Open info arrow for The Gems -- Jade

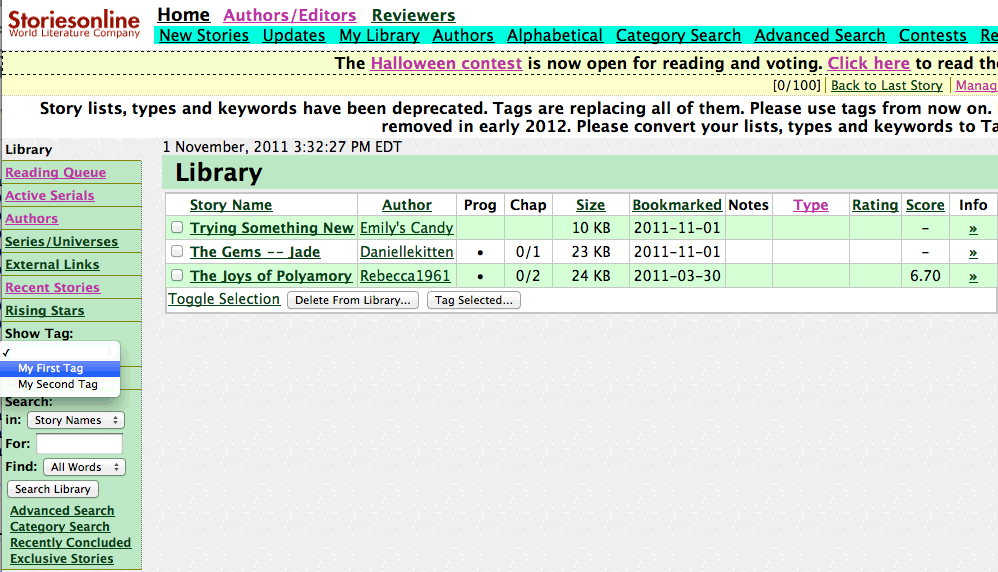pos(973,253)
